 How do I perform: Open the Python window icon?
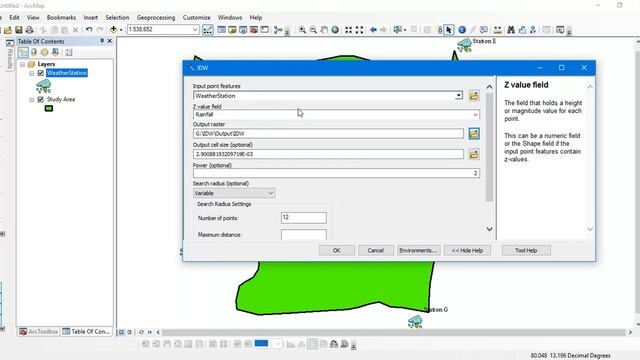coord(264,30)
